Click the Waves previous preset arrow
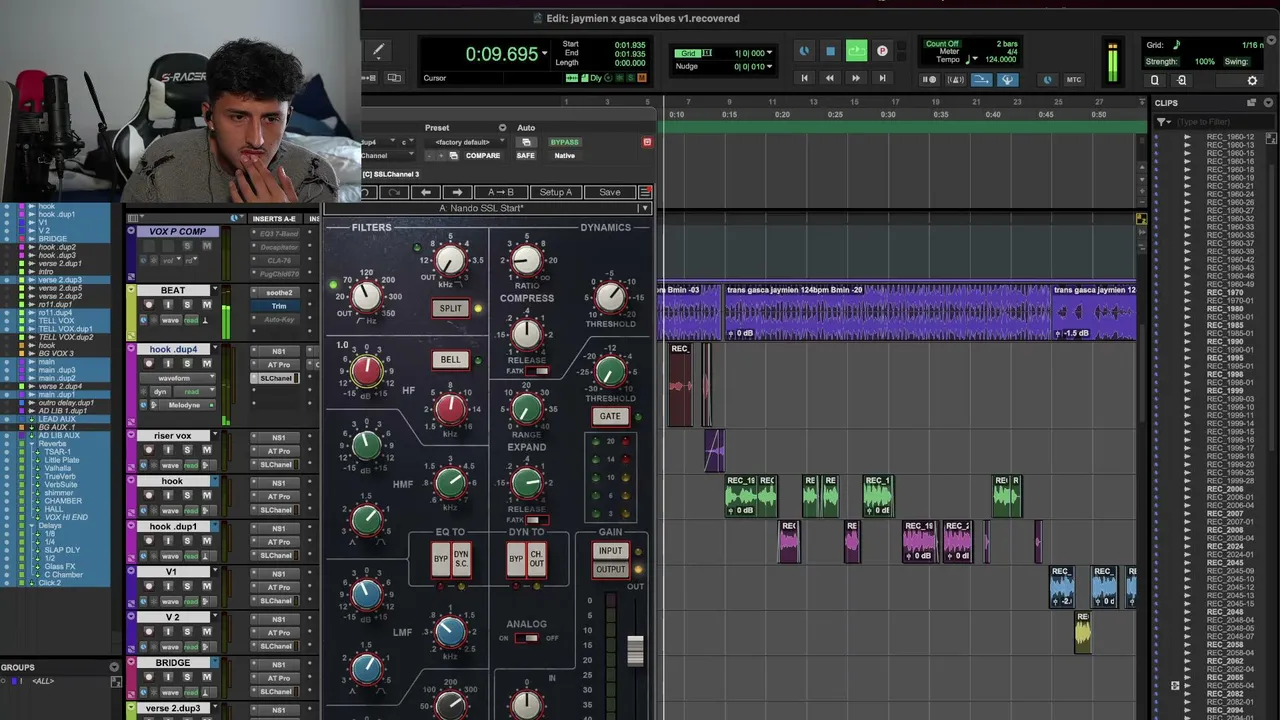 [x=427, y=192]
